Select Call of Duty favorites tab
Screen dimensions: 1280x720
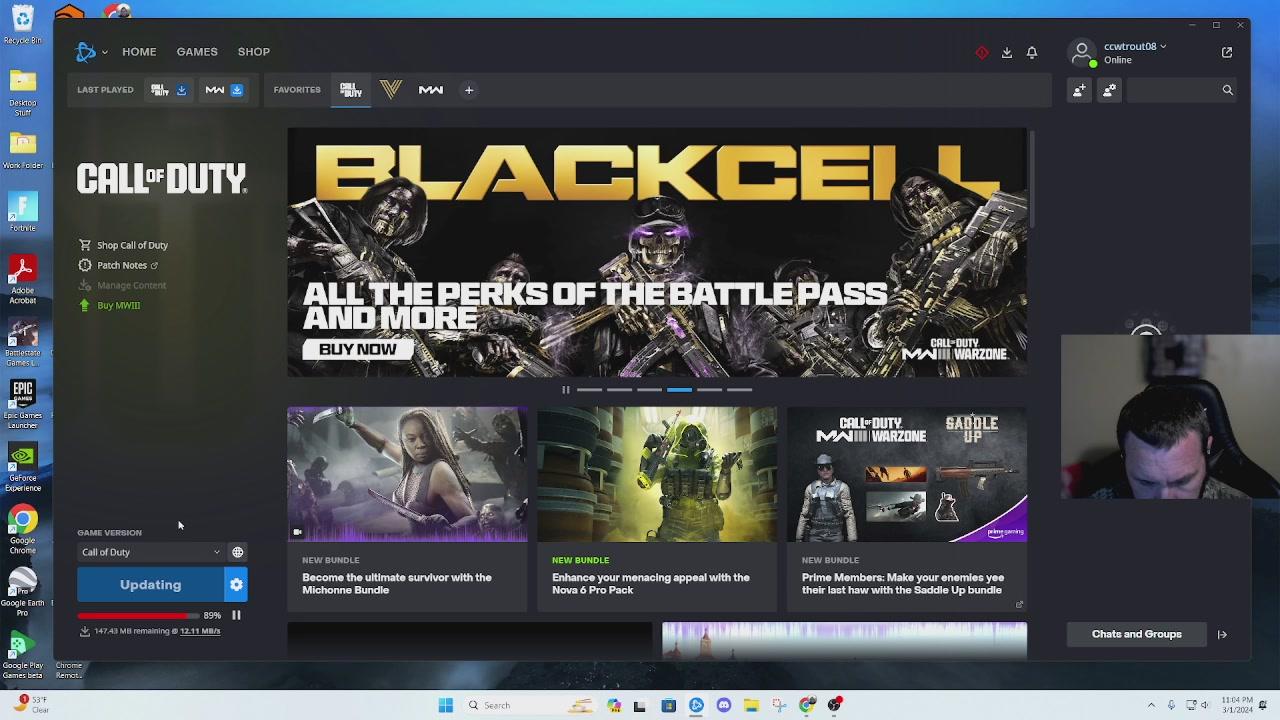351,90
